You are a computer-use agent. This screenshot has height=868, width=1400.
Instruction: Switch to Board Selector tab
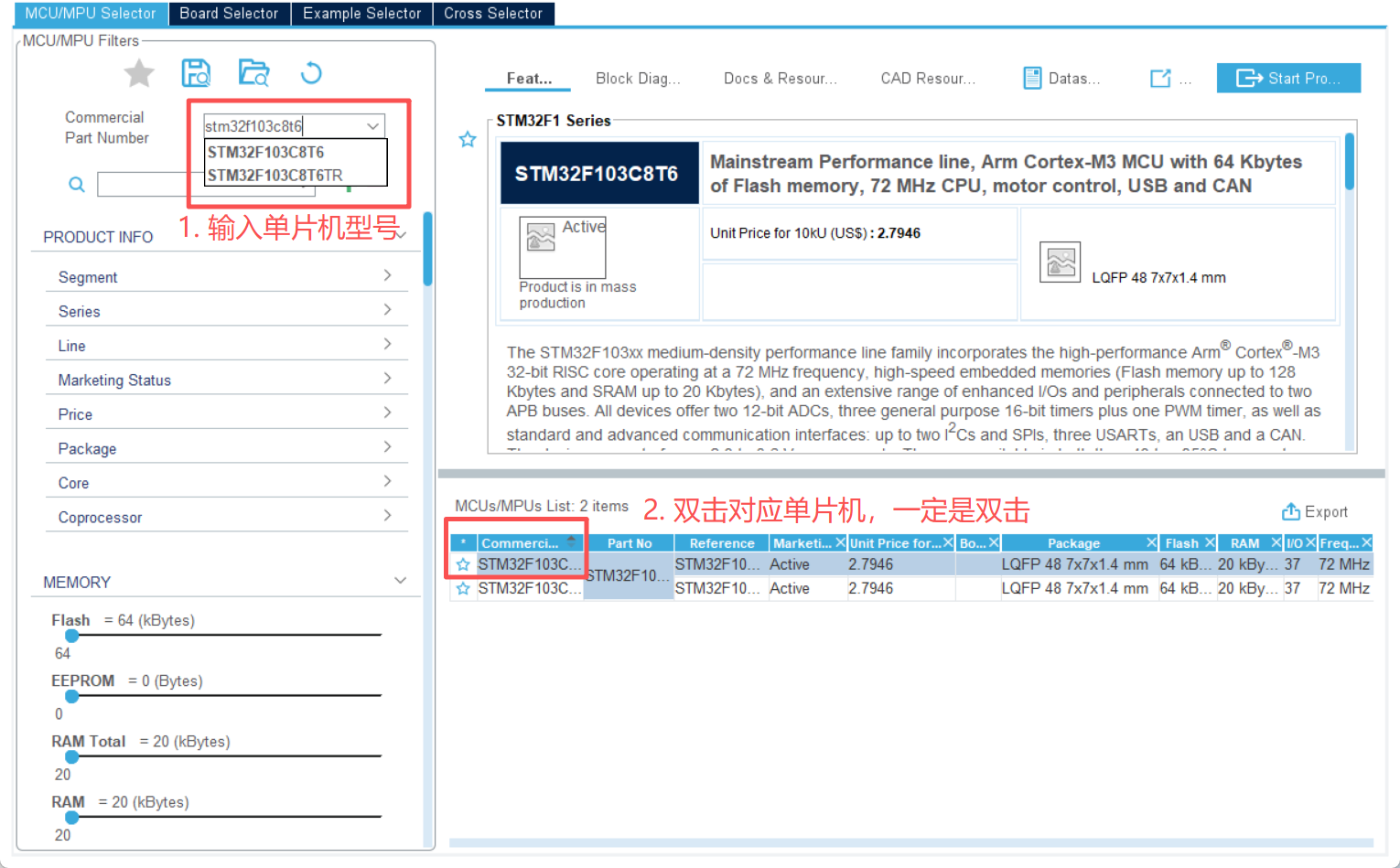pos(229,14)
